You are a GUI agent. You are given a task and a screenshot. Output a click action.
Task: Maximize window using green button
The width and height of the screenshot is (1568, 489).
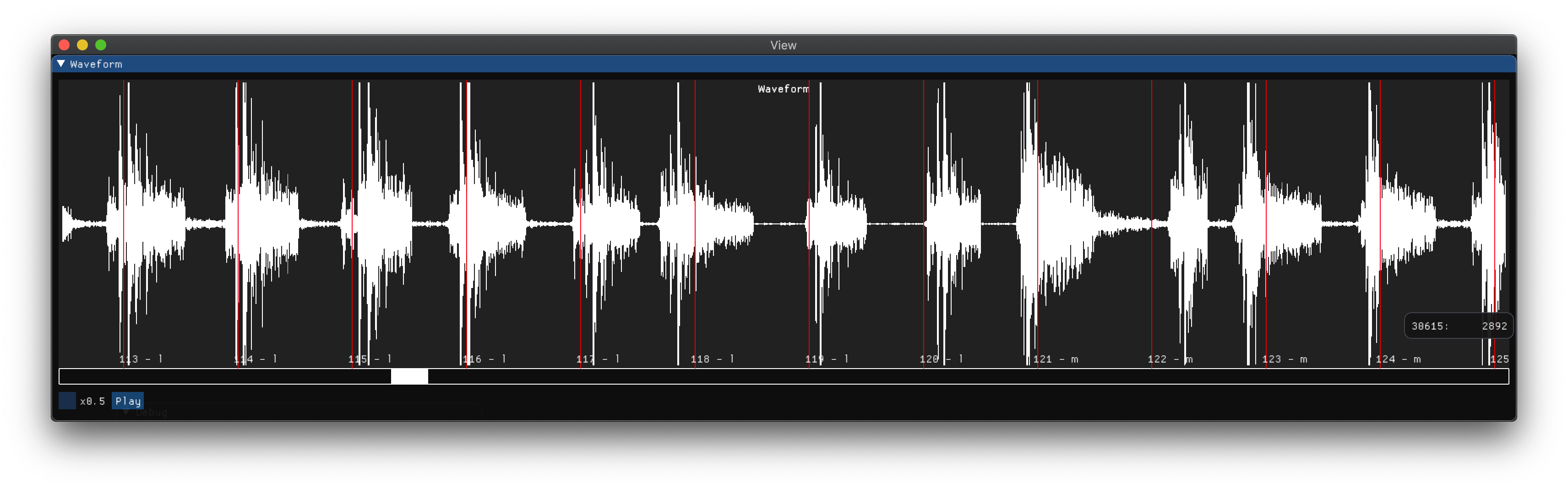101,45
